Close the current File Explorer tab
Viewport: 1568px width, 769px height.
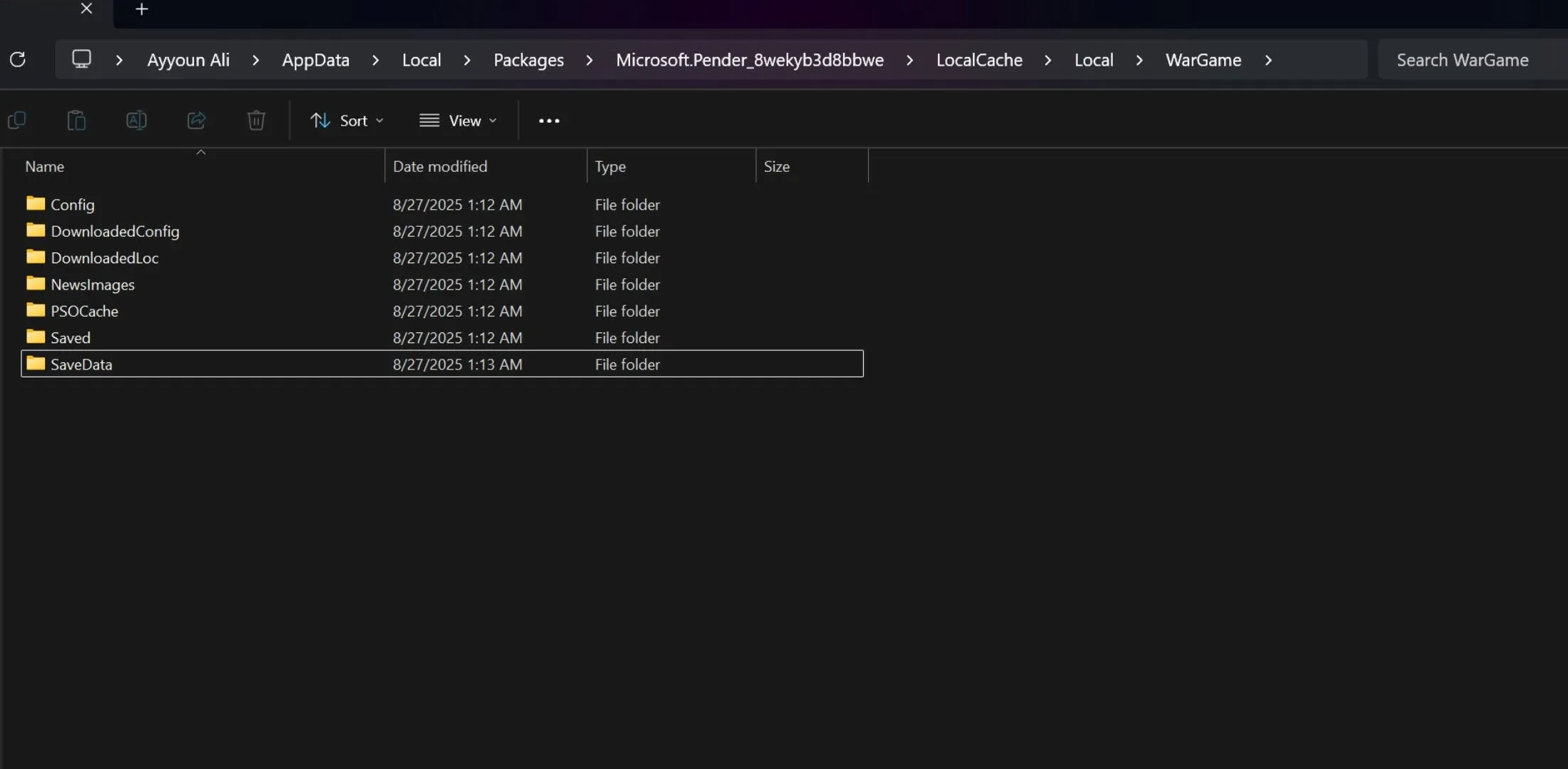(x=86, y=9)
